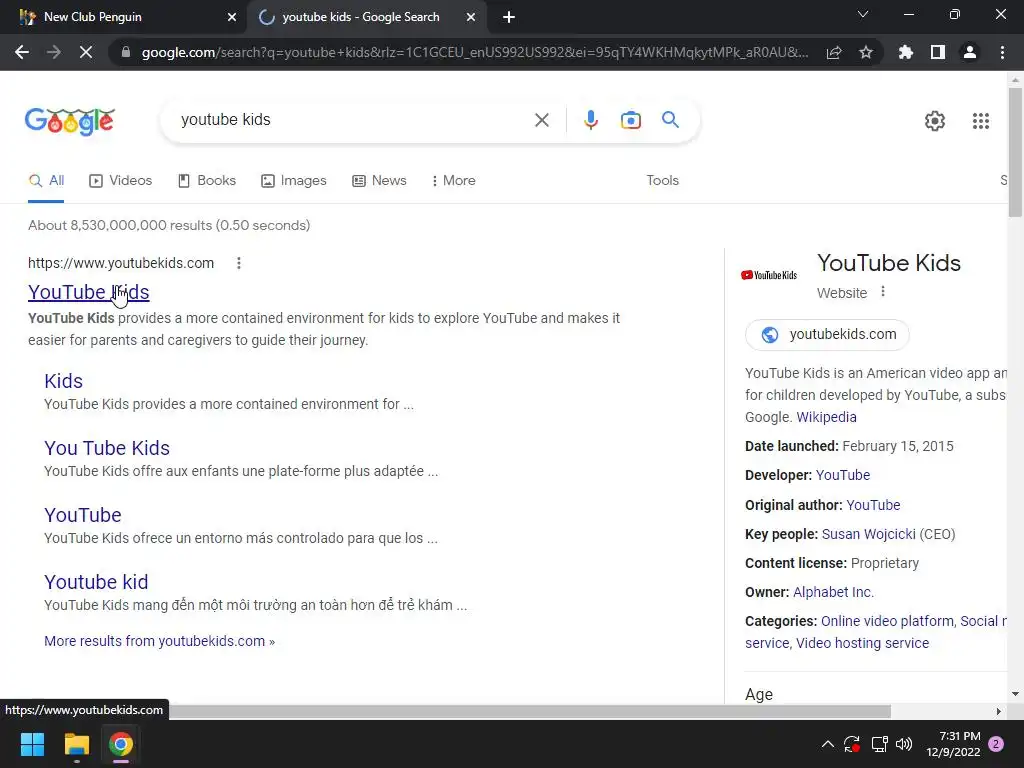Open the Youtube kid sitelink
The image size is (1024, 768).
[96, 582]
